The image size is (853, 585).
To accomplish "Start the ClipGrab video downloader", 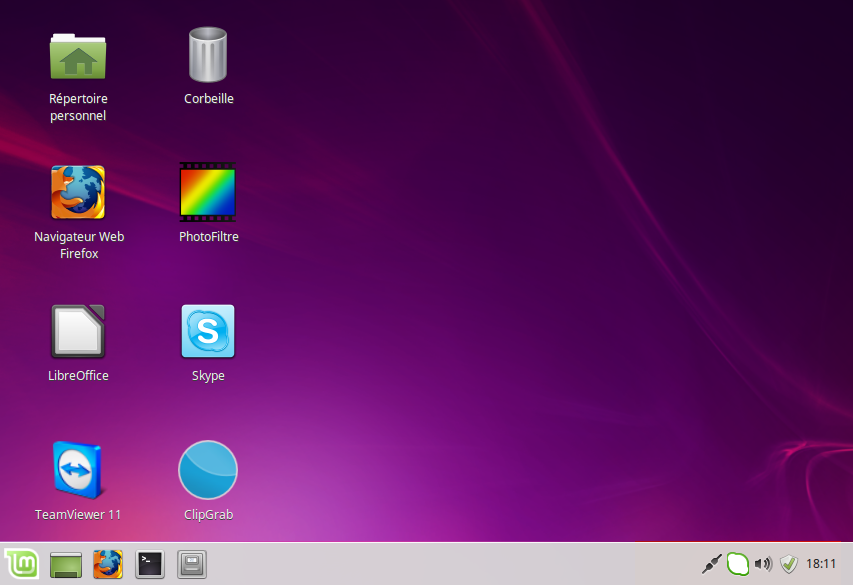I will (x=208, y=469).
